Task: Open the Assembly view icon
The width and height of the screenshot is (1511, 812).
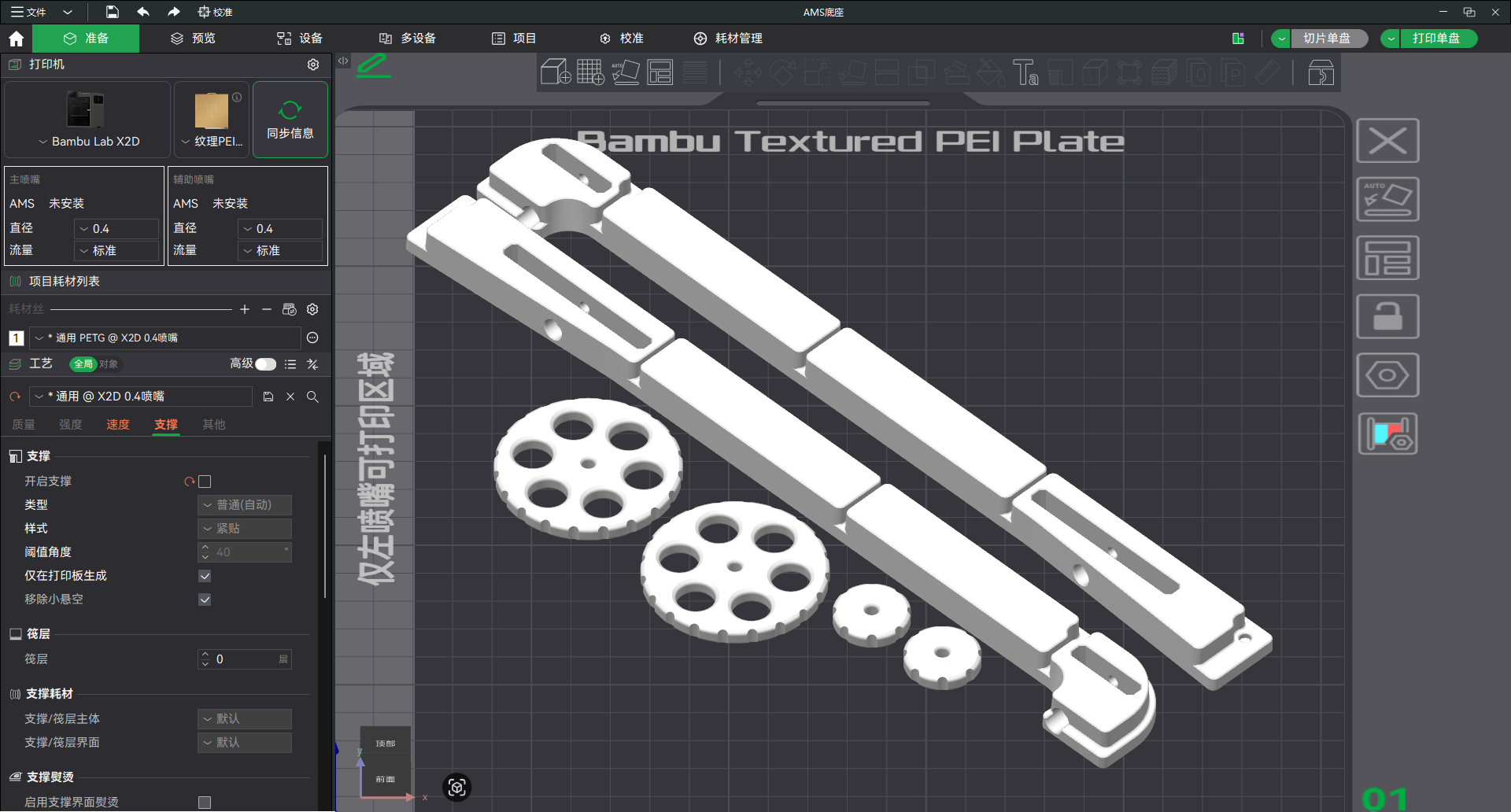Action: [1321, 73]
